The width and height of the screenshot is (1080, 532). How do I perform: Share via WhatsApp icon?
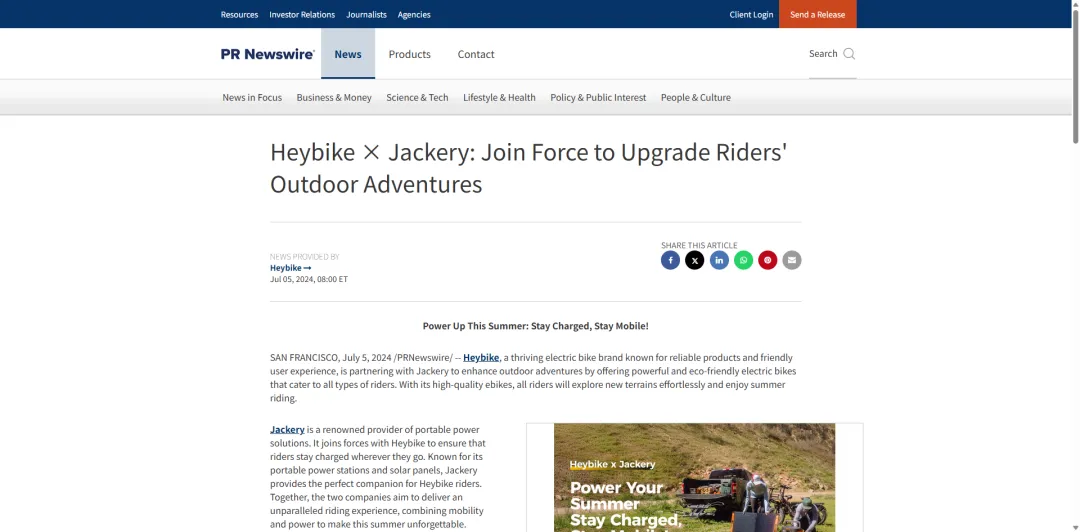tap(743, 260)
